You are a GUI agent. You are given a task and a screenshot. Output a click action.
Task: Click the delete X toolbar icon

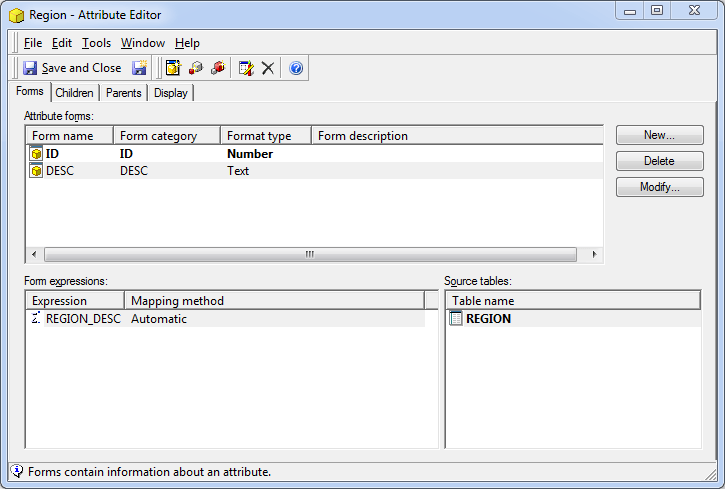coord(268,68)
